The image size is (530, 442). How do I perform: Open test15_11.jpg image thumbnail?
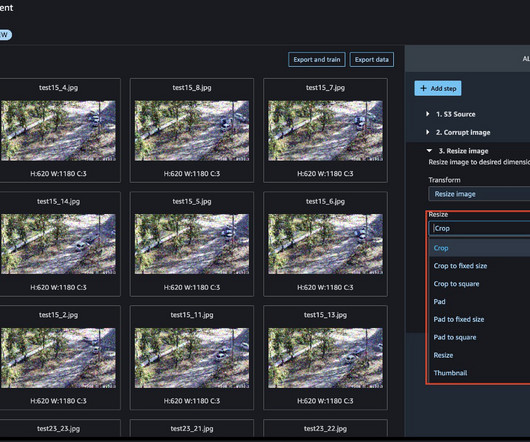pos(192,358)
